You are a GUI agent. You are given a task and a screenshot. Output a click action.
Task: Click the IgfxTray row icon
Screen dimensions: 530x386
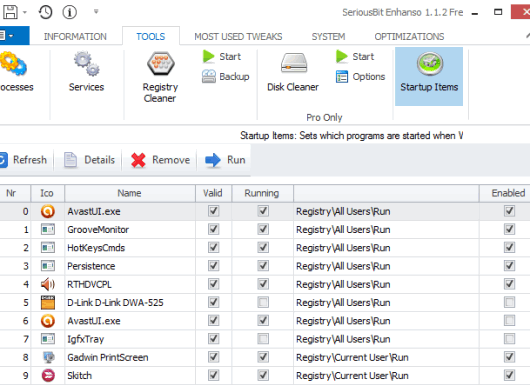(48, 339)
